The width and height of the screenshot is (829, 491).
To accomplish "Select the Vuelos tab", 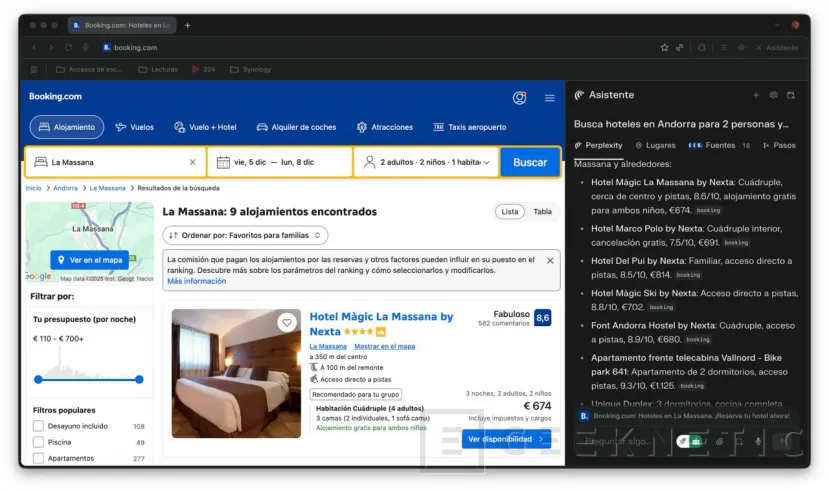I will click(x=134, y=127).
